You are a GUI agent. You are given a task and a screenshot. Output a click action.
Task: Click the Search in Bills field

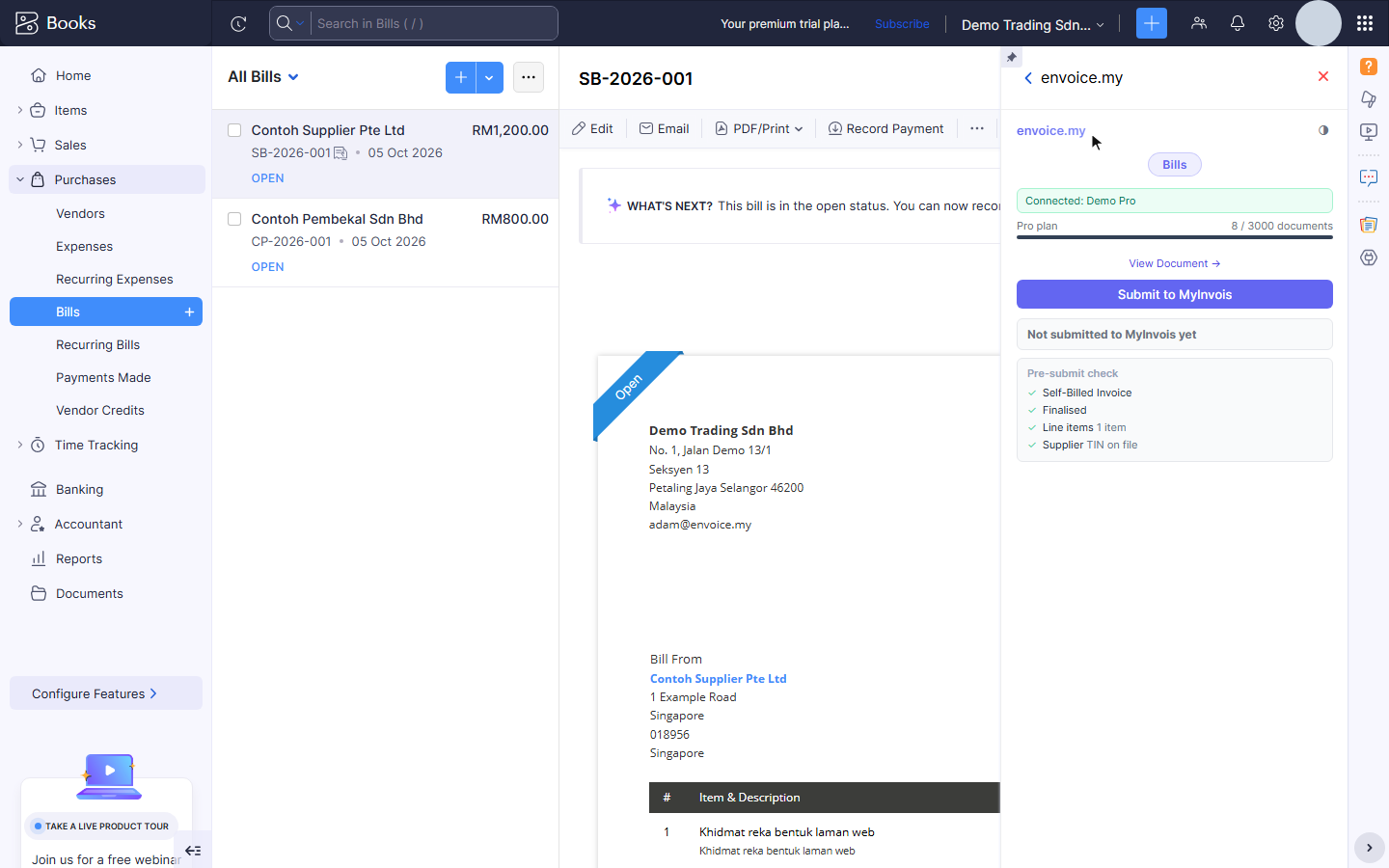434,23
